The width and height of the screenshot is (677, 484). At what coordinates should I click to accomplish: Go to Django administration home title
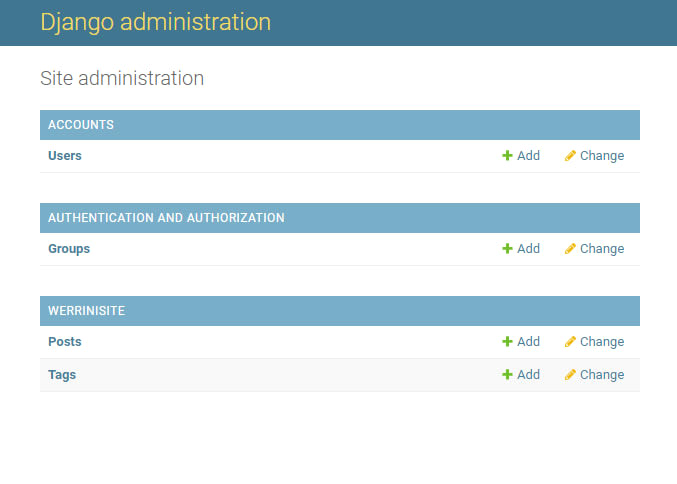pos(155,22)
